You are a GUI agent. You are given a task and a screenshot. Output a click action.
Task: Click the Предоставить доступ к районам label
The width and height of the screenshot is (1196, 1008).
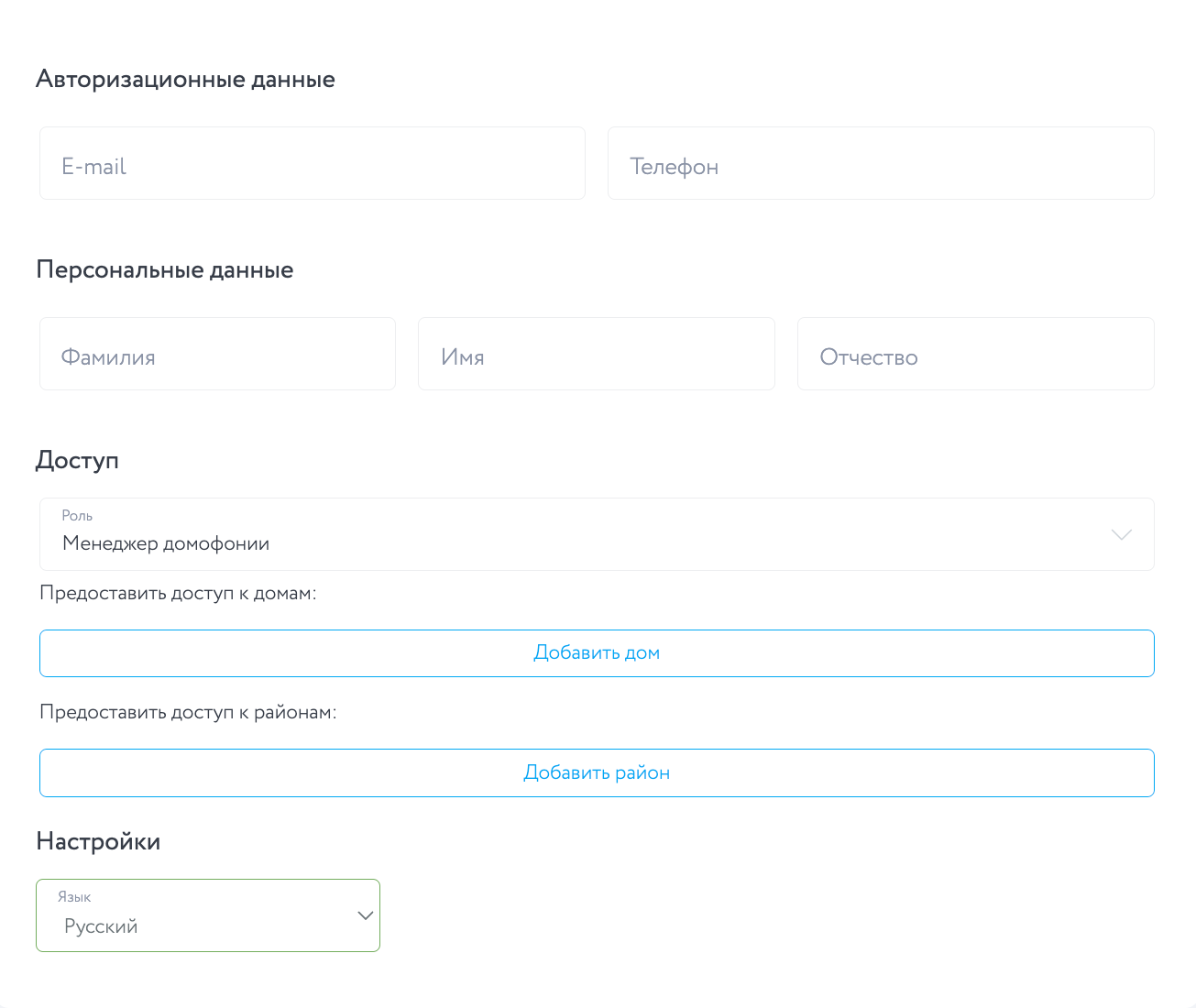point(188,713)
